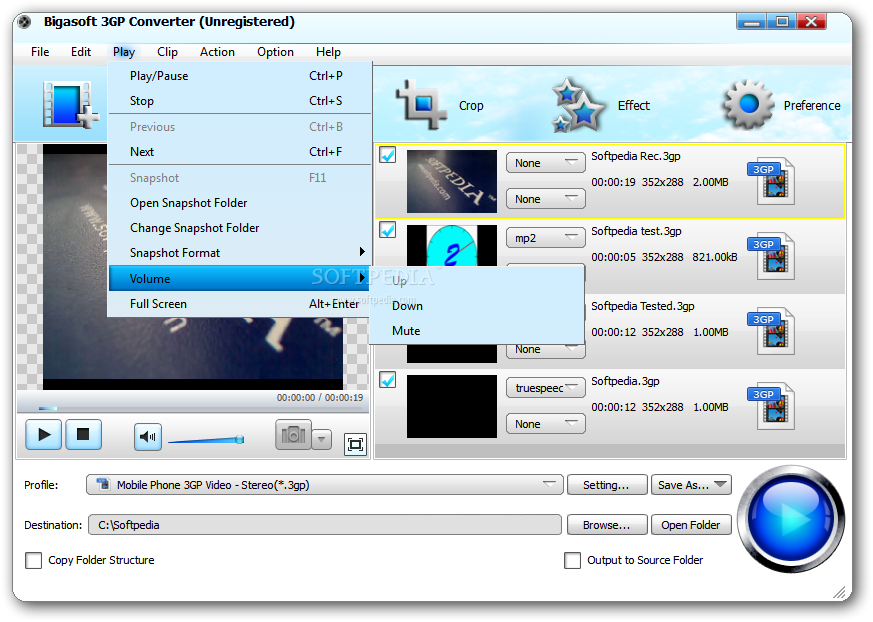This screenshot has width=873, height=622.
Task: Open the Crop tool icon
Action: 421,104
